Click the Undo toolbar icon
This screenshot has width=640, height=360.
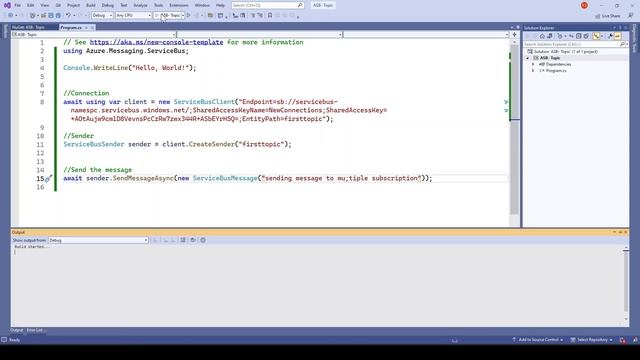(x=69, y=15)
